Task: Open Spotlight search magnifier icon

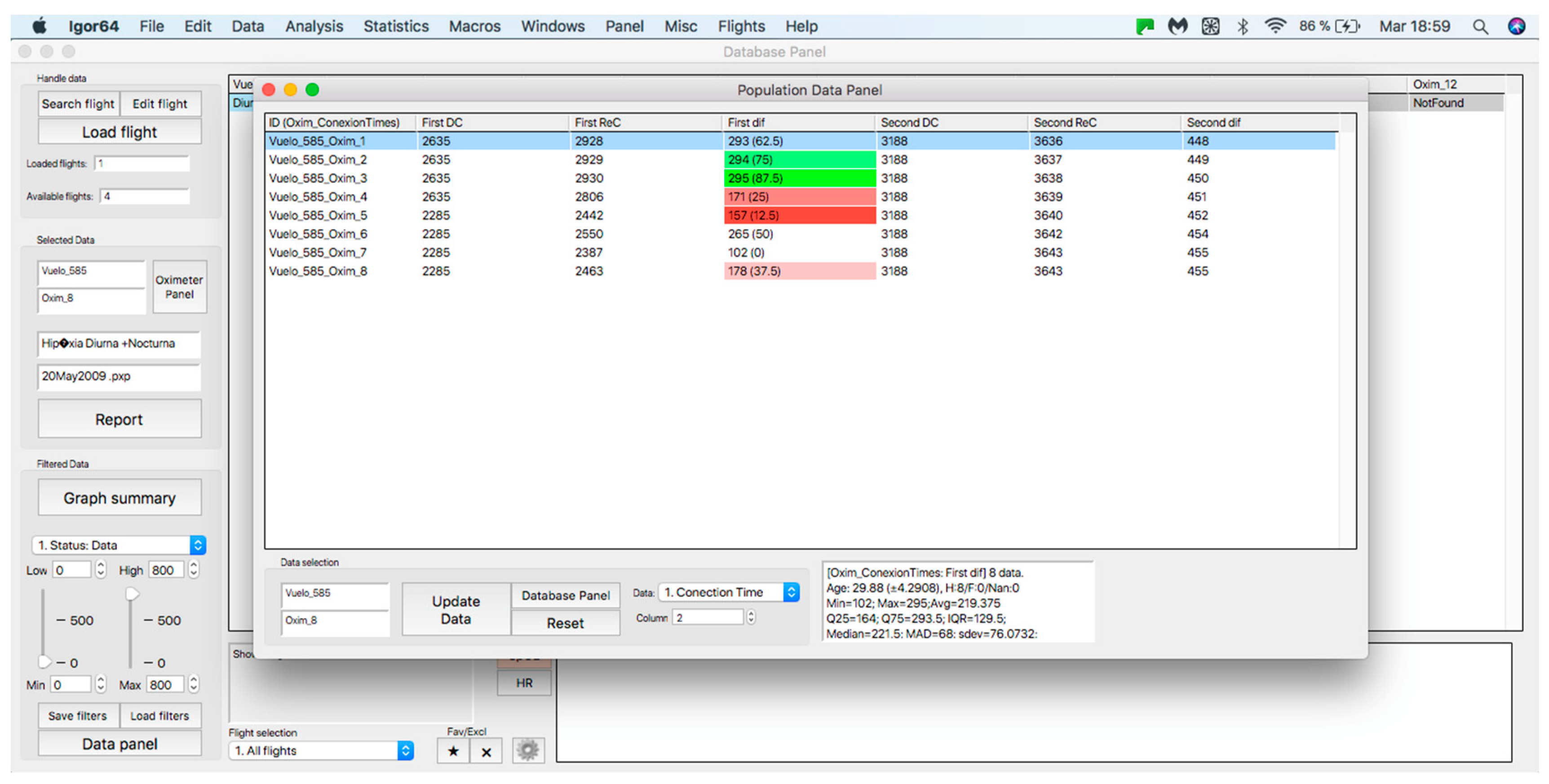Action: tap(1480, 26)
